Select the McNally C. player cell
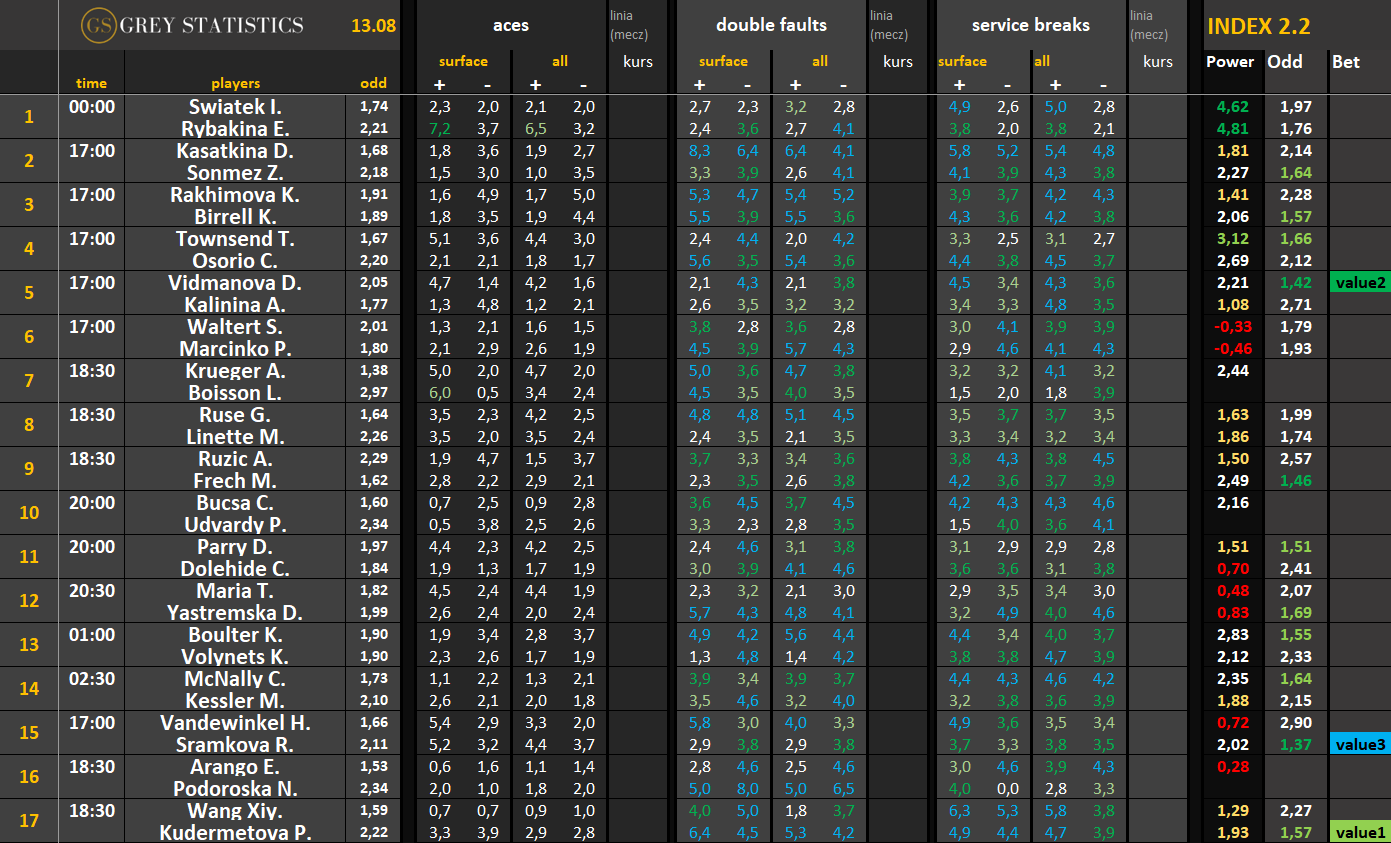Screen dimensions: 1391x843 (235, 678)
